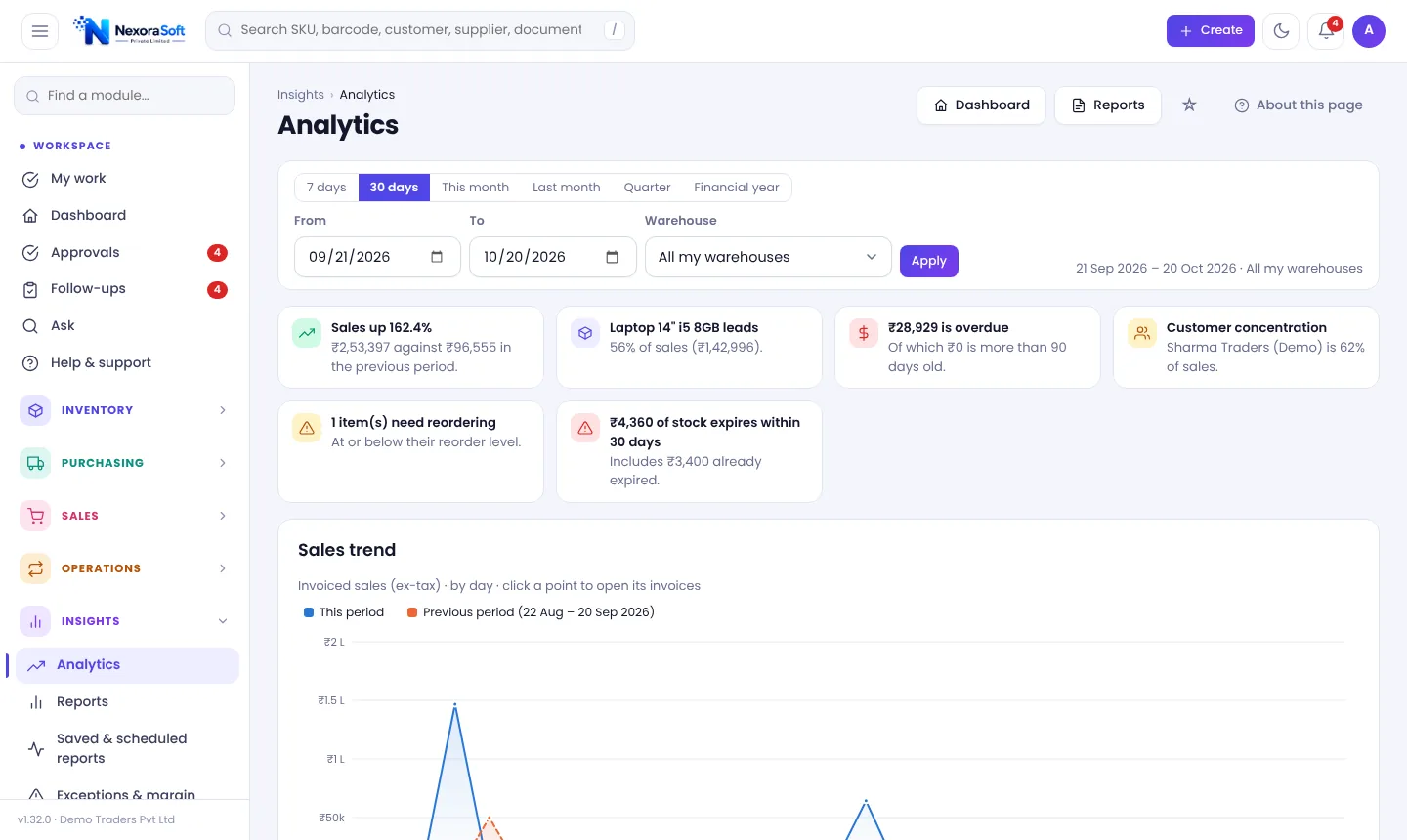Click the Create button
This screenshot has height=840, width=1407.
(1211, 30)
